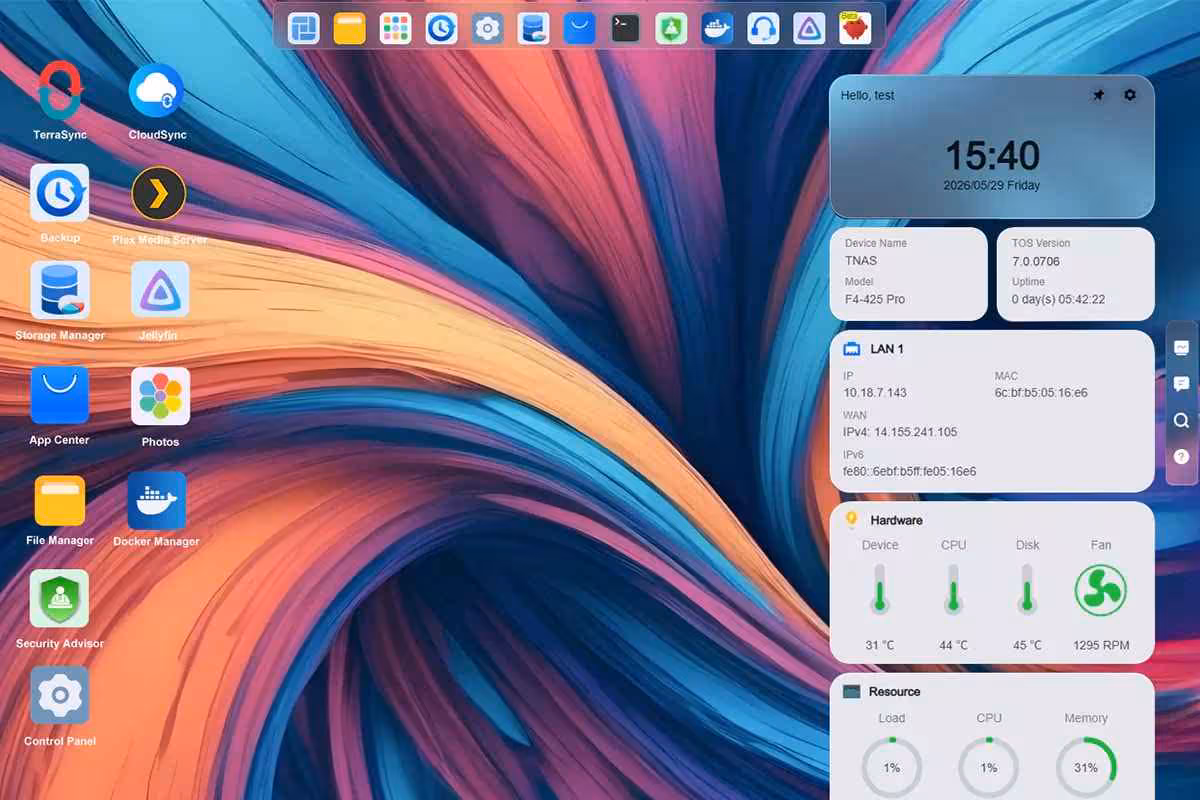Click the Disk temperature thermometer

coord(1027,588)
